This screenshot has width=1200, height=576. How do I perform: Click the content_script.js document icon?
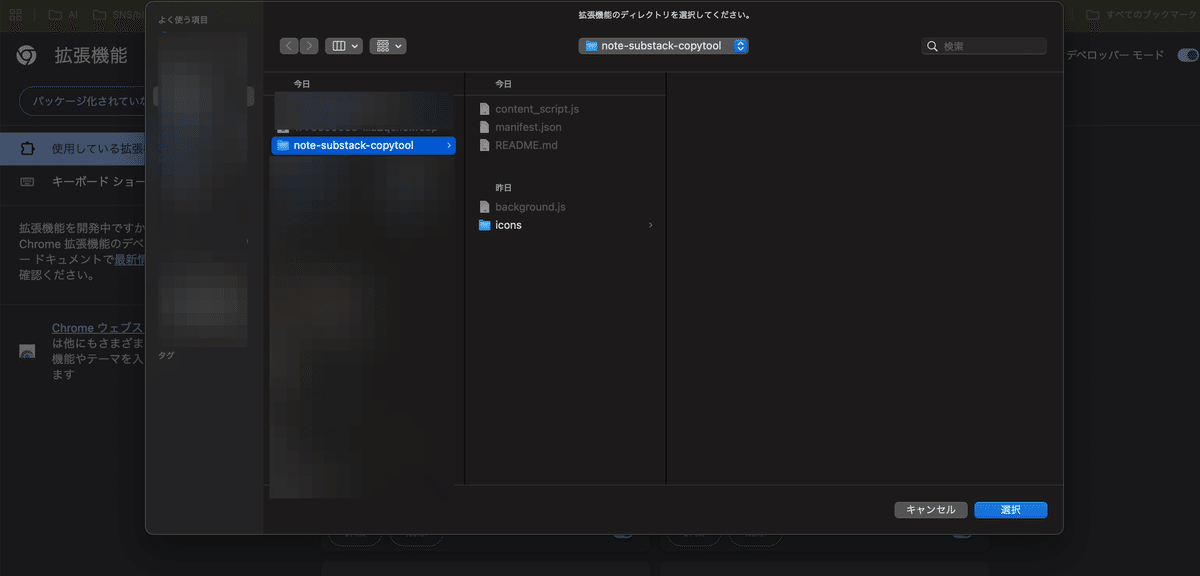[x=485, y=108]
